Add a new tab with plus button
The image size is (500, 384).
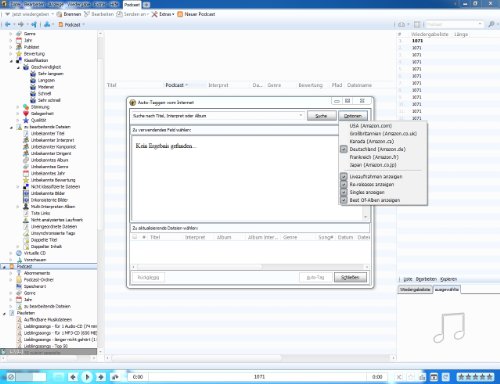coord(146,5)
